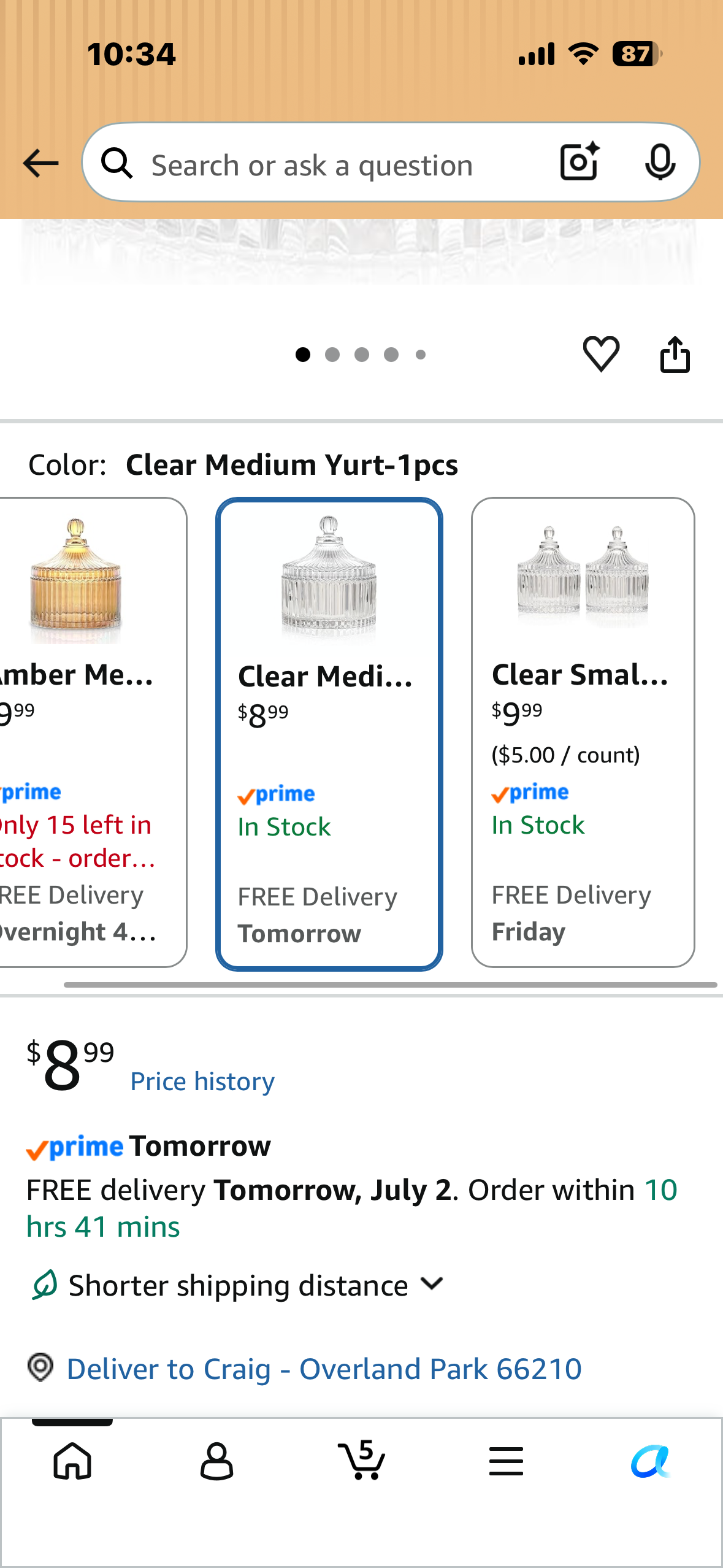Expand Shorter shipping distance details
Image resolution: width=723 pixels, height=1568 pixels.
(237, 1285)
